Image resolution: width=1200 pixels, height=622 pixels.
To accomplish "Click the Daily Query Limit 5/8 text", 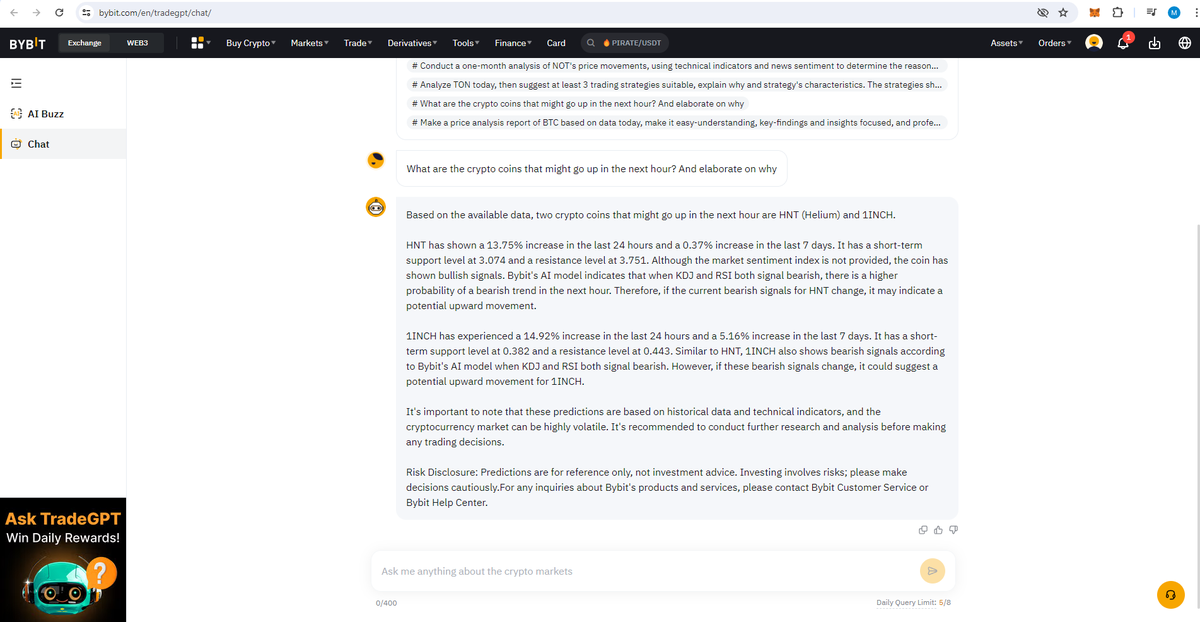I will click(914, 603).
